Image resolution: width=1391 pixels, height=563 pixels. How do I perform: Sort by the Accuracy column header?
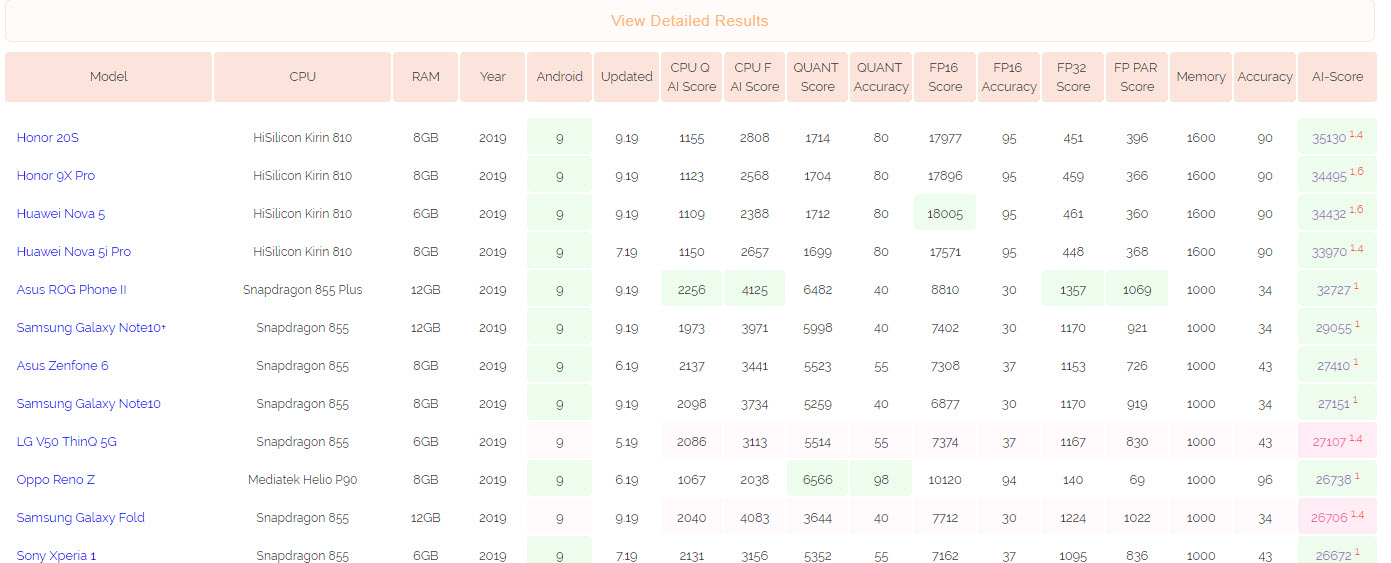(x=1265, y=77)
